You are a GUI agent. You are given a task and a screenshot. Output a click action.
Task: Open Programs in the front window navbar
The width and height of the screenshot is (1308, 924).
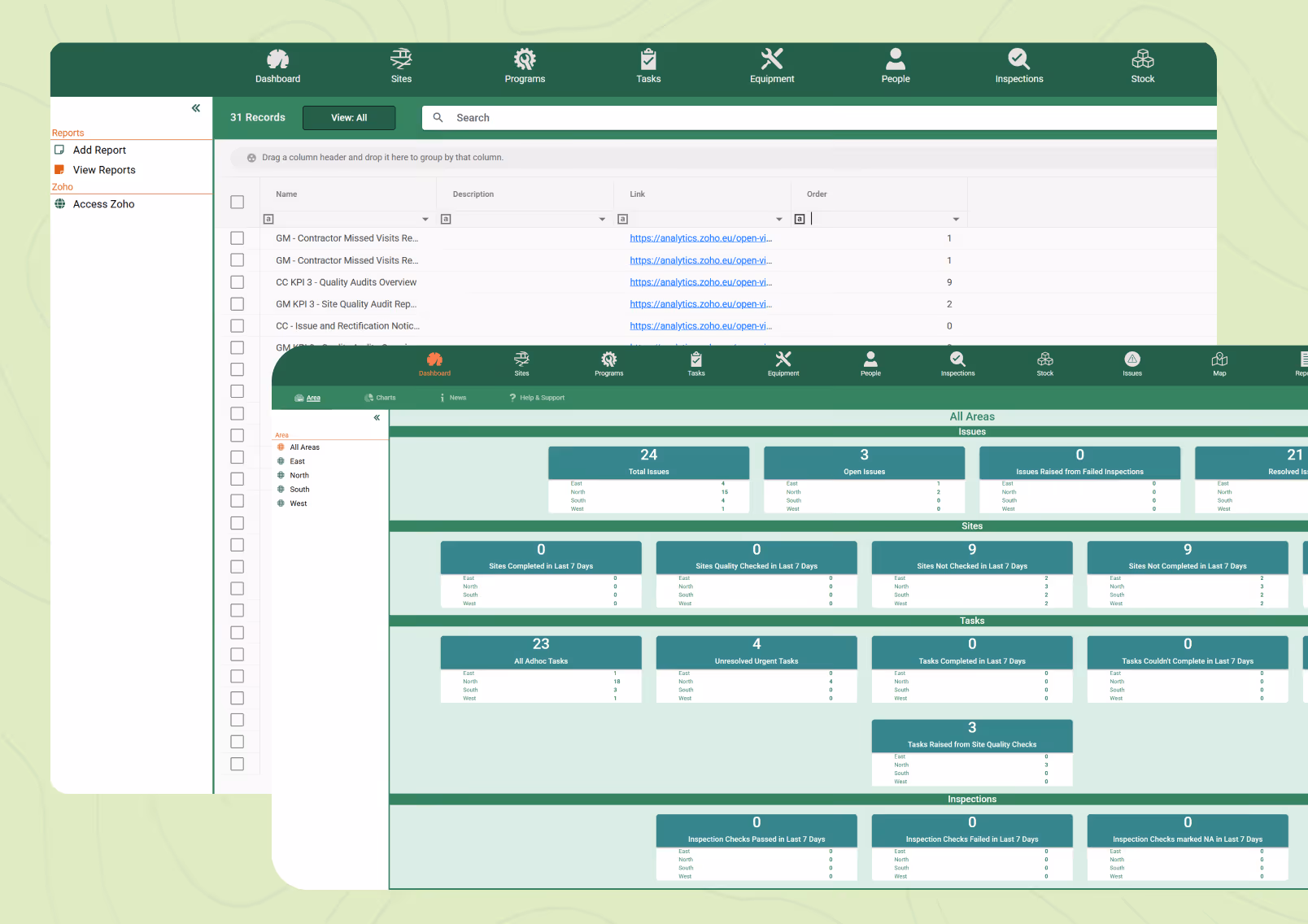tap(608, 364)
